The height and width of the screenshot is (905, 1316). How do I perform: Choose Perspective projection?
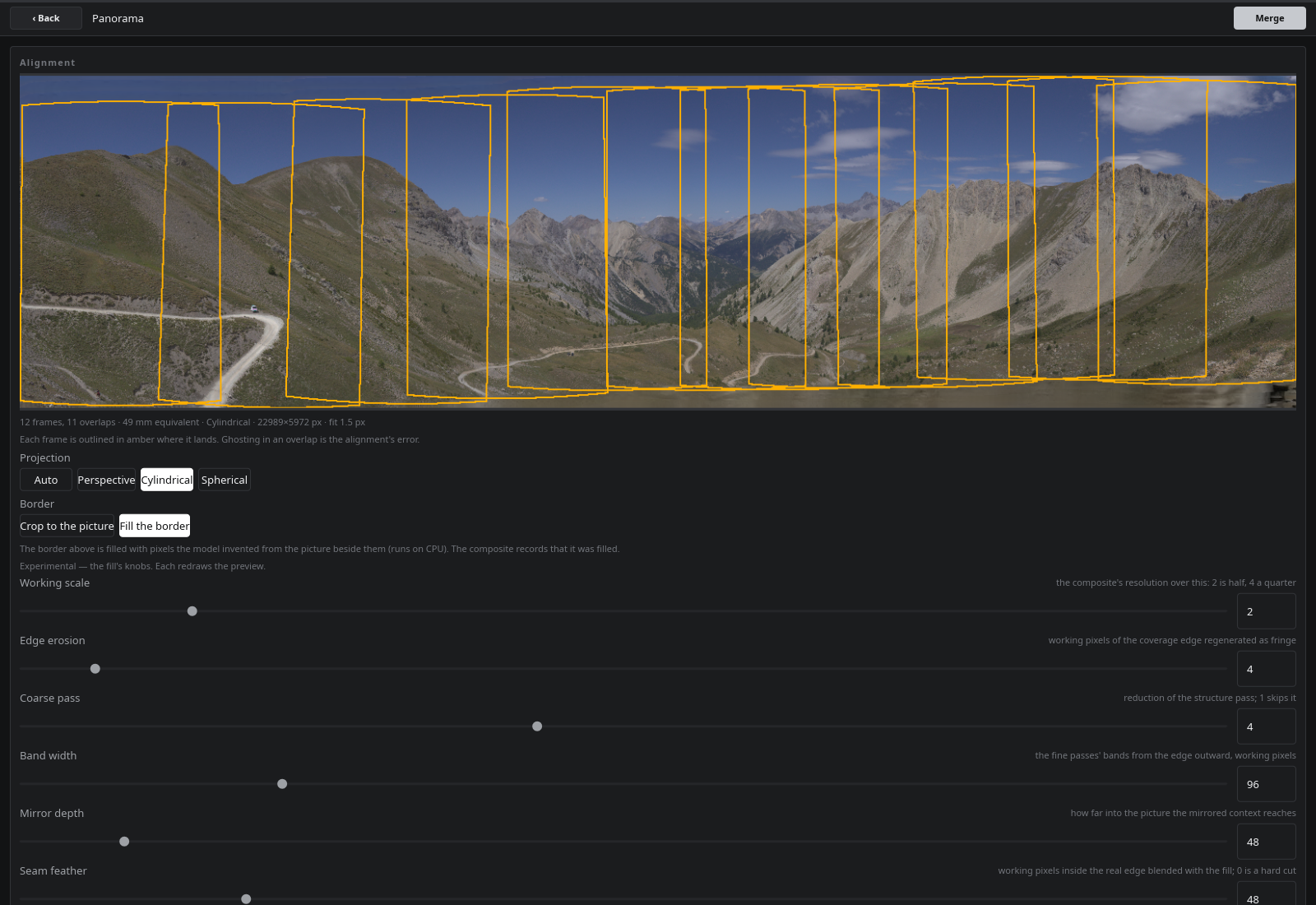coord(106,480)
